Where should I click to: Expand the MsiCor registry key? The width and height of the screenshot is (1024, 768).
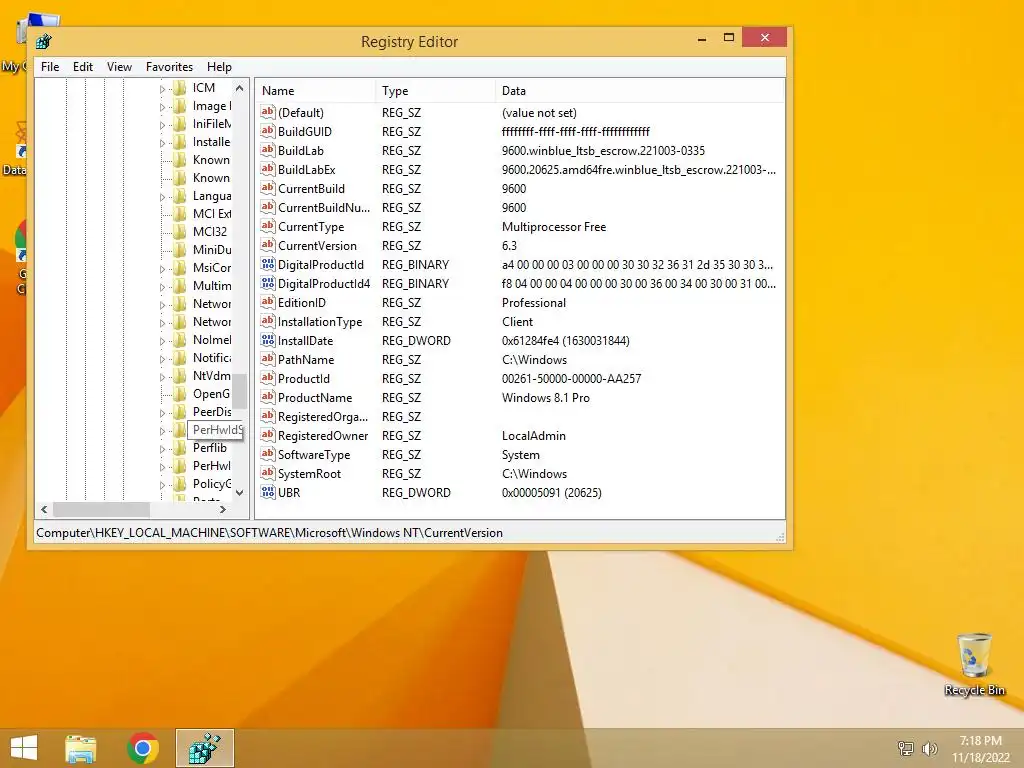[x=163, y=268]
